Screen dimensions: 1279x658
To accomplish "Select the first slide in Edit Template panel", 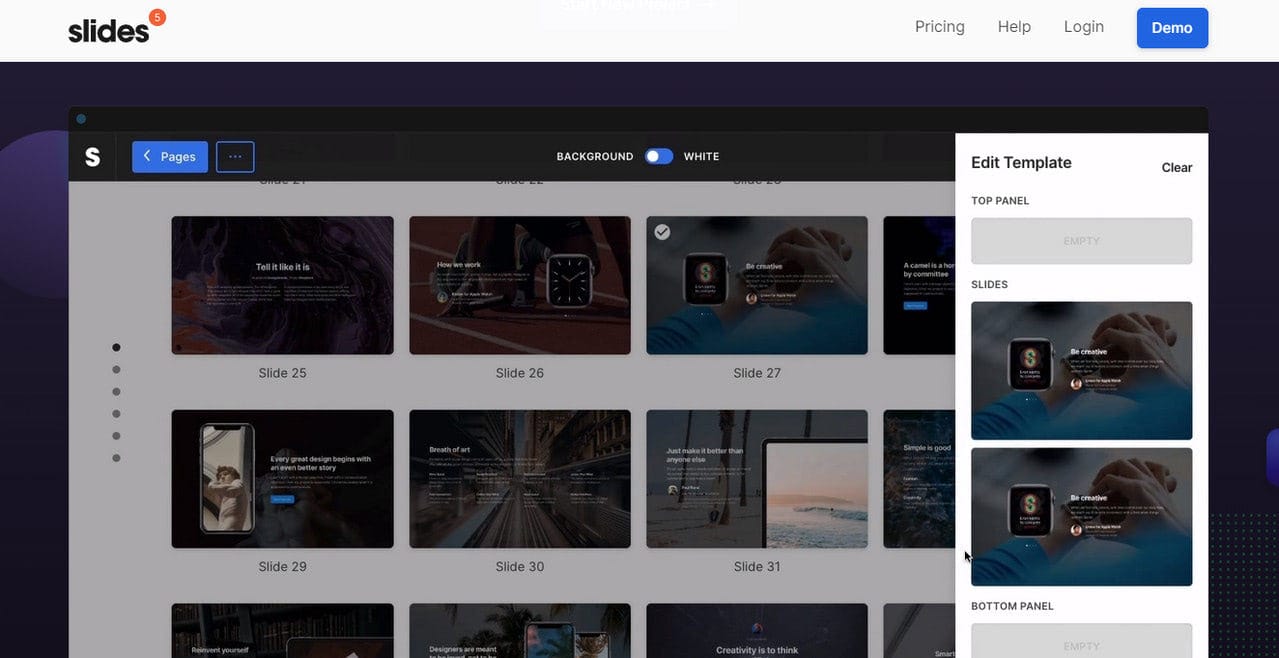I will [x=1081, y=371].
